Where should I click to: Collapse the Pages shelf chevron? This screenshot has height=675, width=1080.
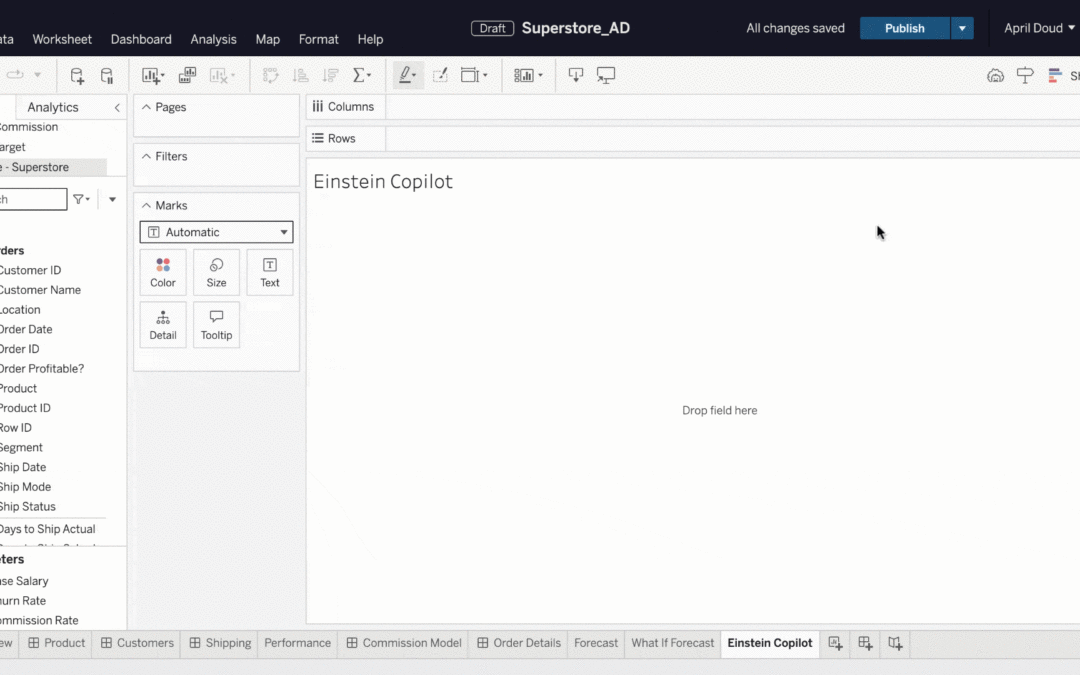pyautogui.click(x=146, y=107)
